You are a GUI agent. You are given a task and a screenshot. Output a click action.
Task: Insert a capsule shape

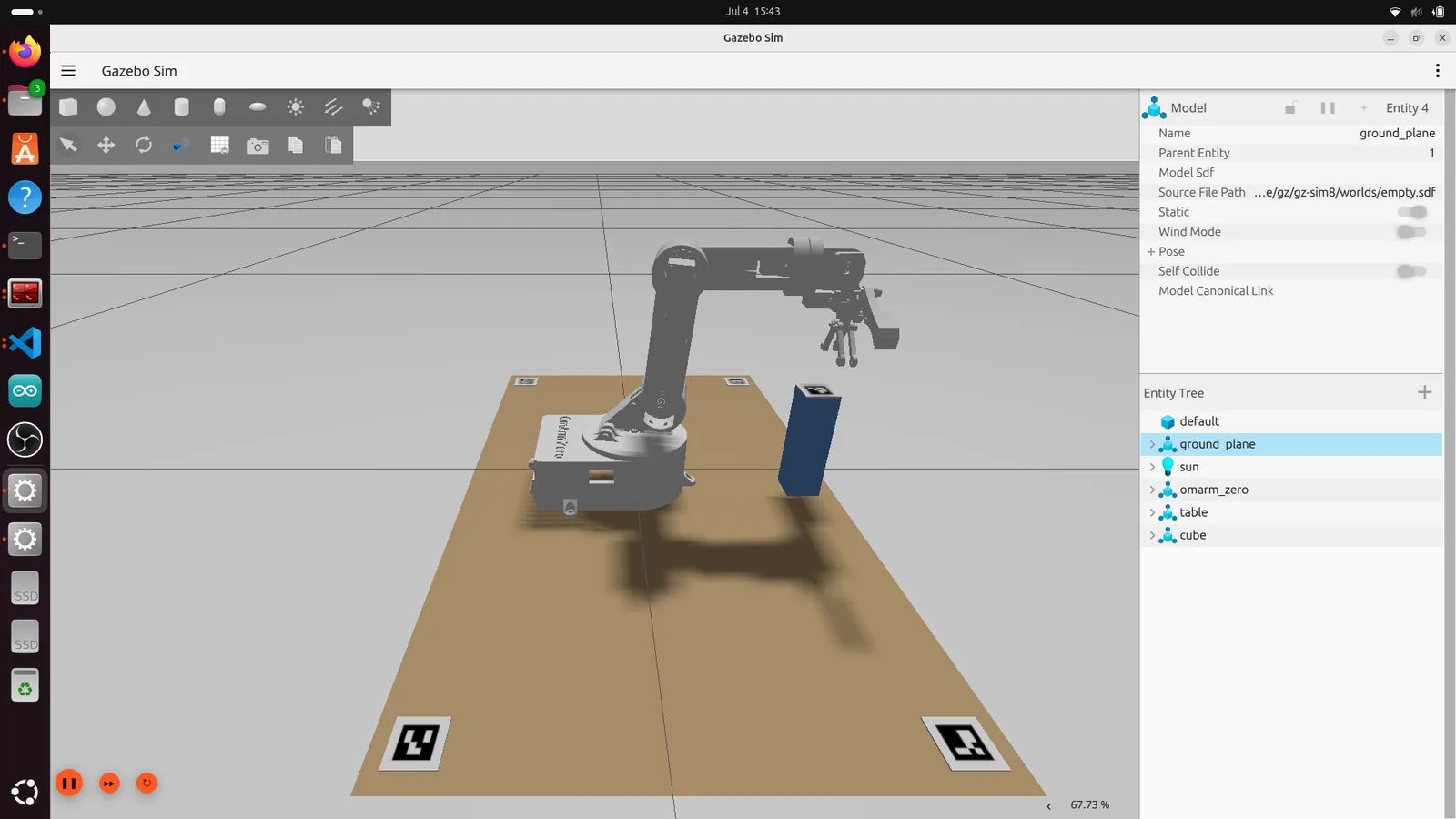click(219, 107)
